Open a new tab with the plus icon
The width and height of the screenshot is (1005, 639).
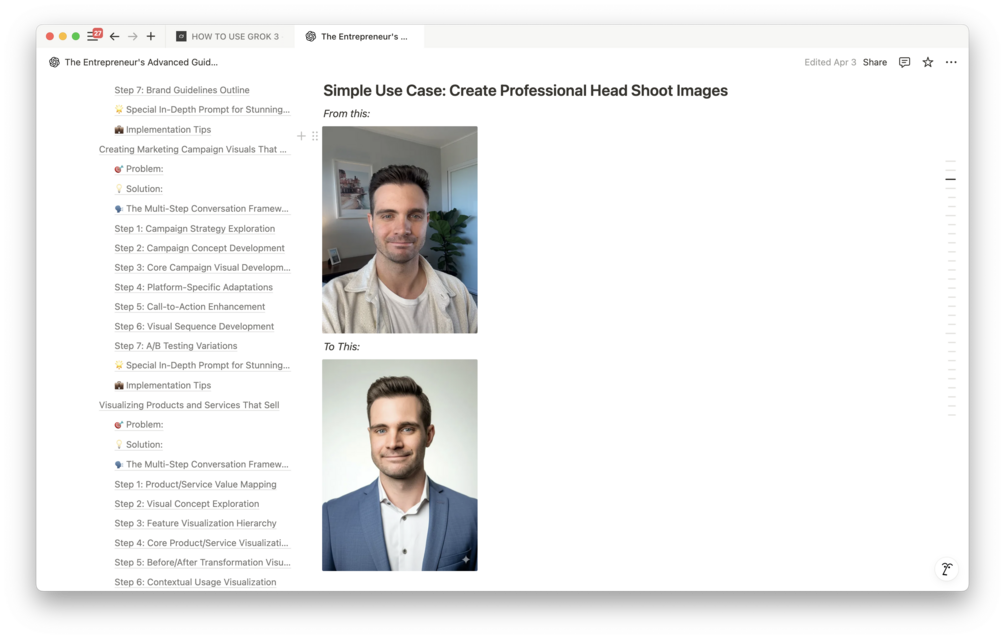[151, 37]
